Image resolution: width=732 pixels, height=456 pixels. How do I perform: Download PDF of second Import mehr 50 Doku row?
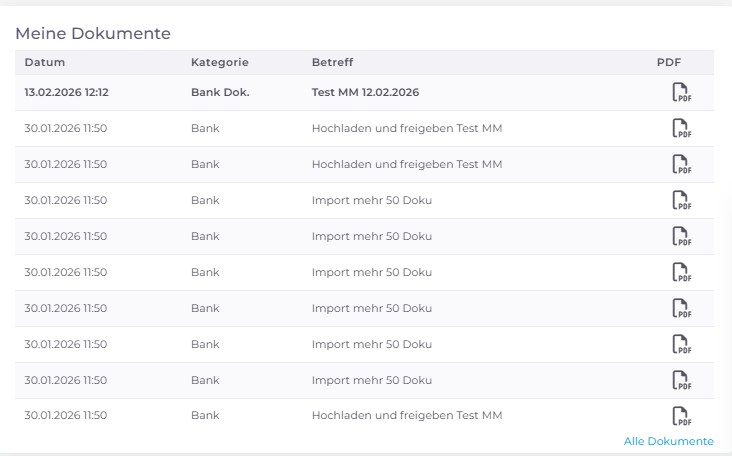pyautogui.click(x=680, y=237)
